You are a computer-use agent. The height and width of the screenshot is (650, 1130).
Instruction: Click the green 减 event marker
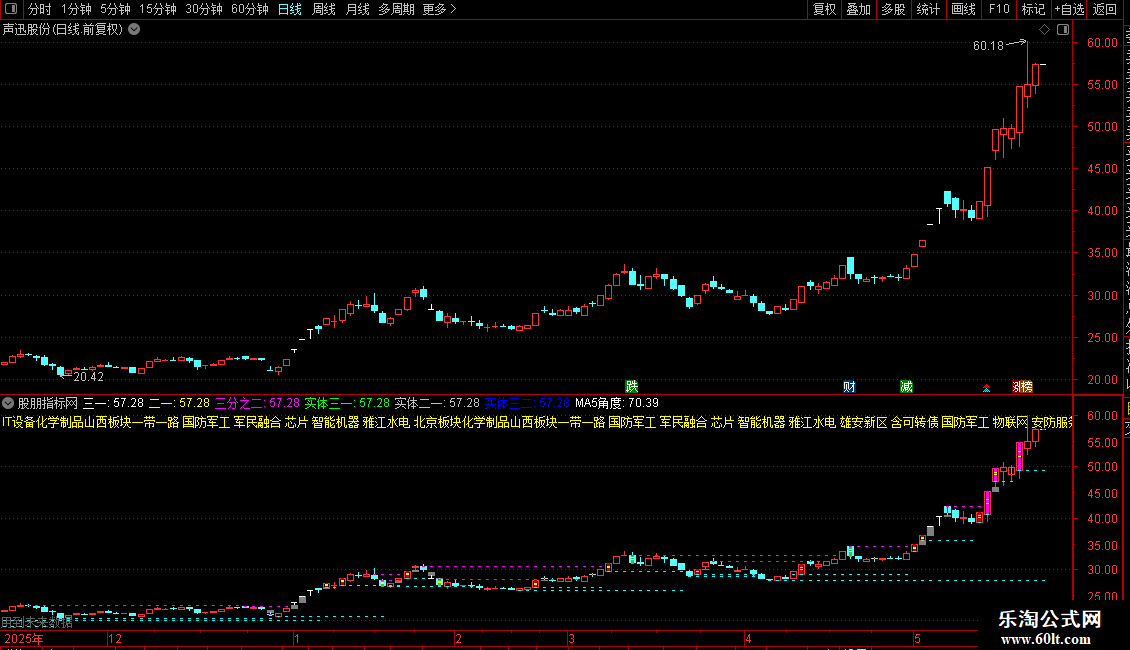(x=907, y=387)
